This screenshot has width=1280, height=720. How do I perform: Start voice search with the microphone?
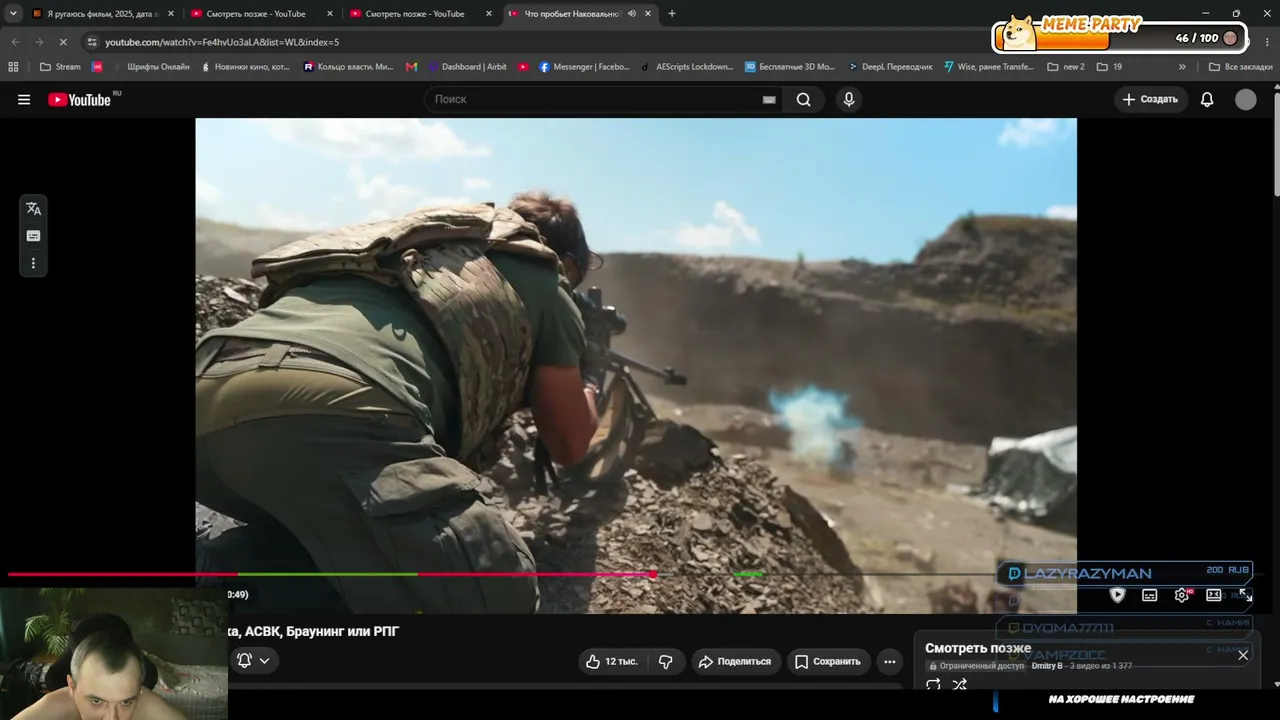[x=849, y=99]
